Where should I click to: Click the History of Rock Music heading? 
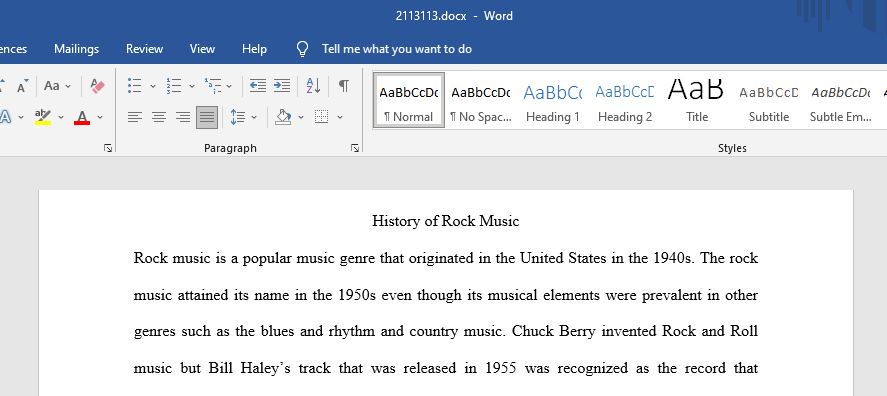click(445, 221)
